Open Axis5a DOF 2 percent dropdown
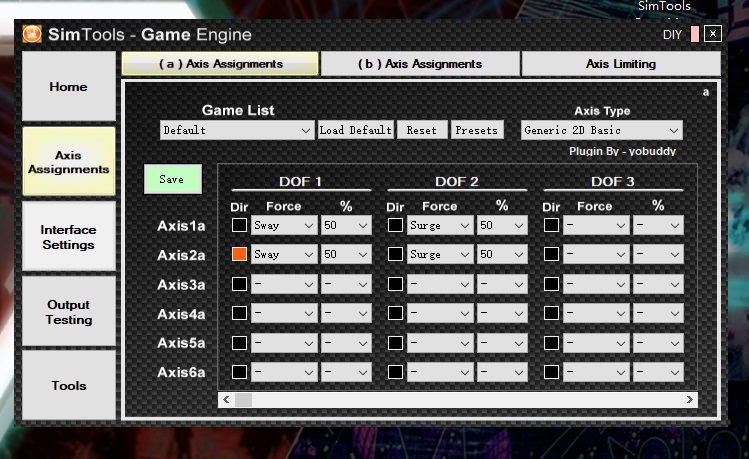 [x=502, y=342]
